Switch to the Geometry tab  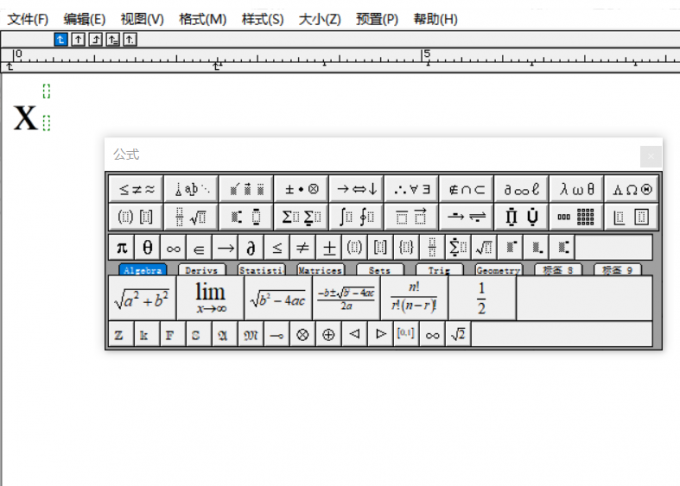(x=498, y=270)
